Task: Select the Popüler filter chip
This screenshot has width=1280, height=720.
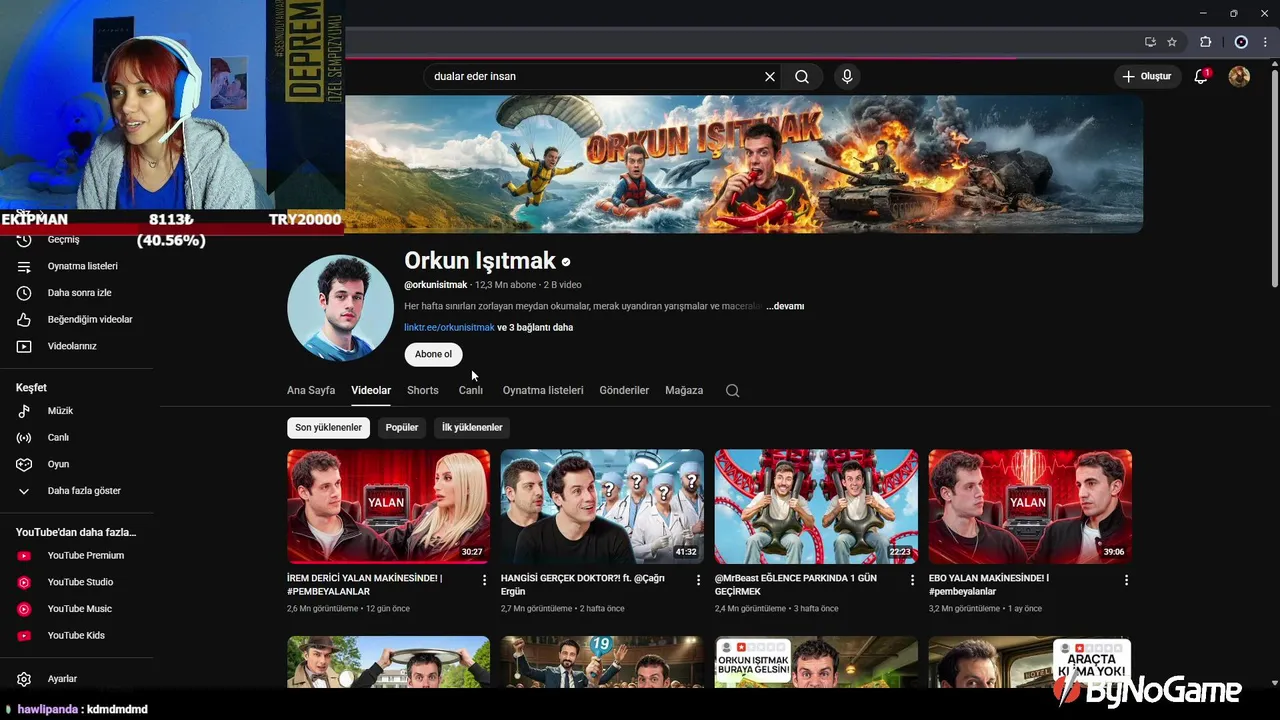Action: coord(402,427)
